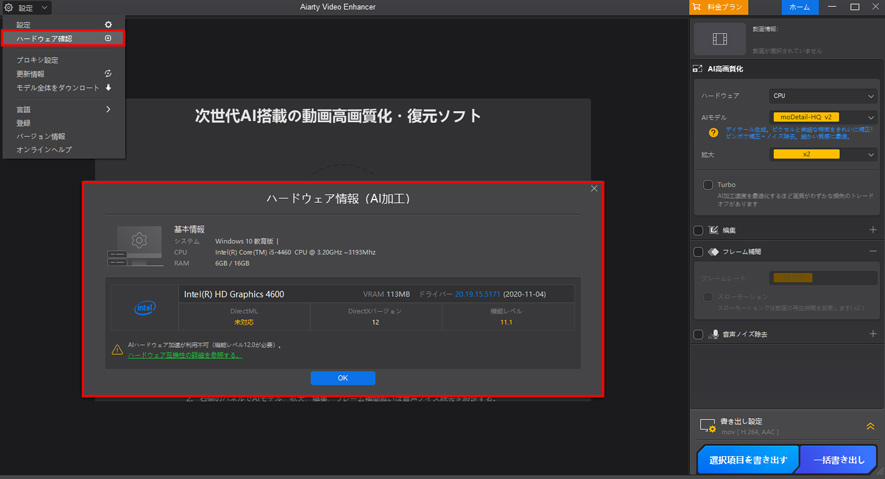The width and height of the screenshot is (885, 479).
Task: Enable the フレーム補間 checkbox
Action: (x=698, y=252)
